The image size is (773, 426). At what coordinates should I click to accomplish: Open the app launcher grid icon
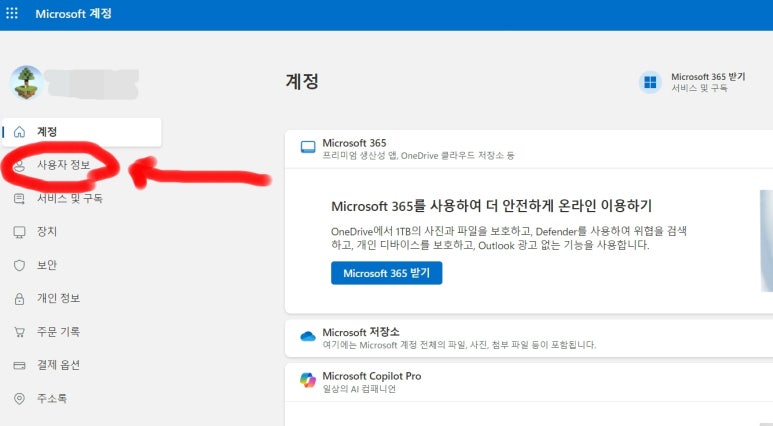click(x=12, y=13)
